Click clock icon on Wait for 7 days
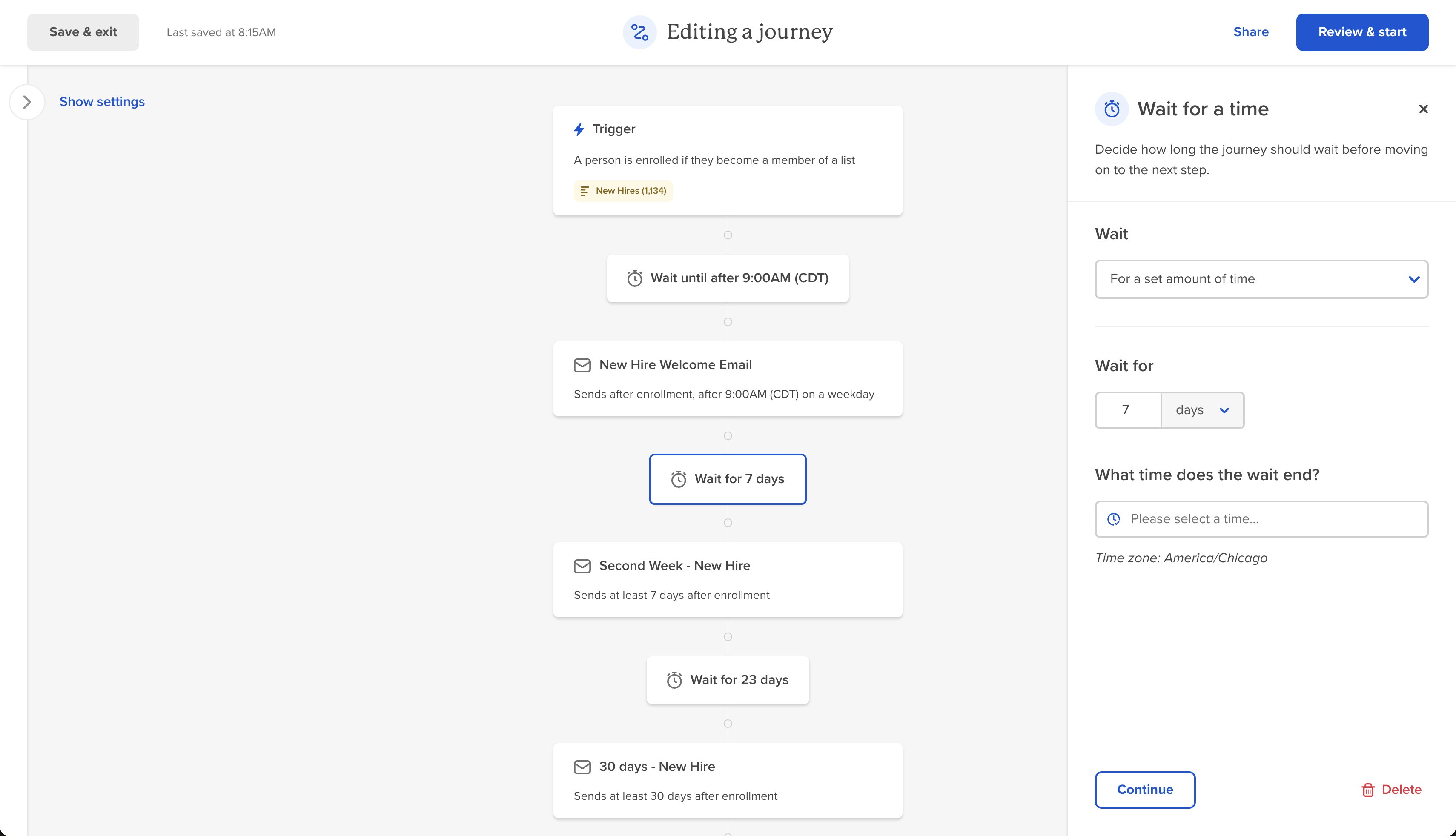1456x836 pixels. coord(679,479)
